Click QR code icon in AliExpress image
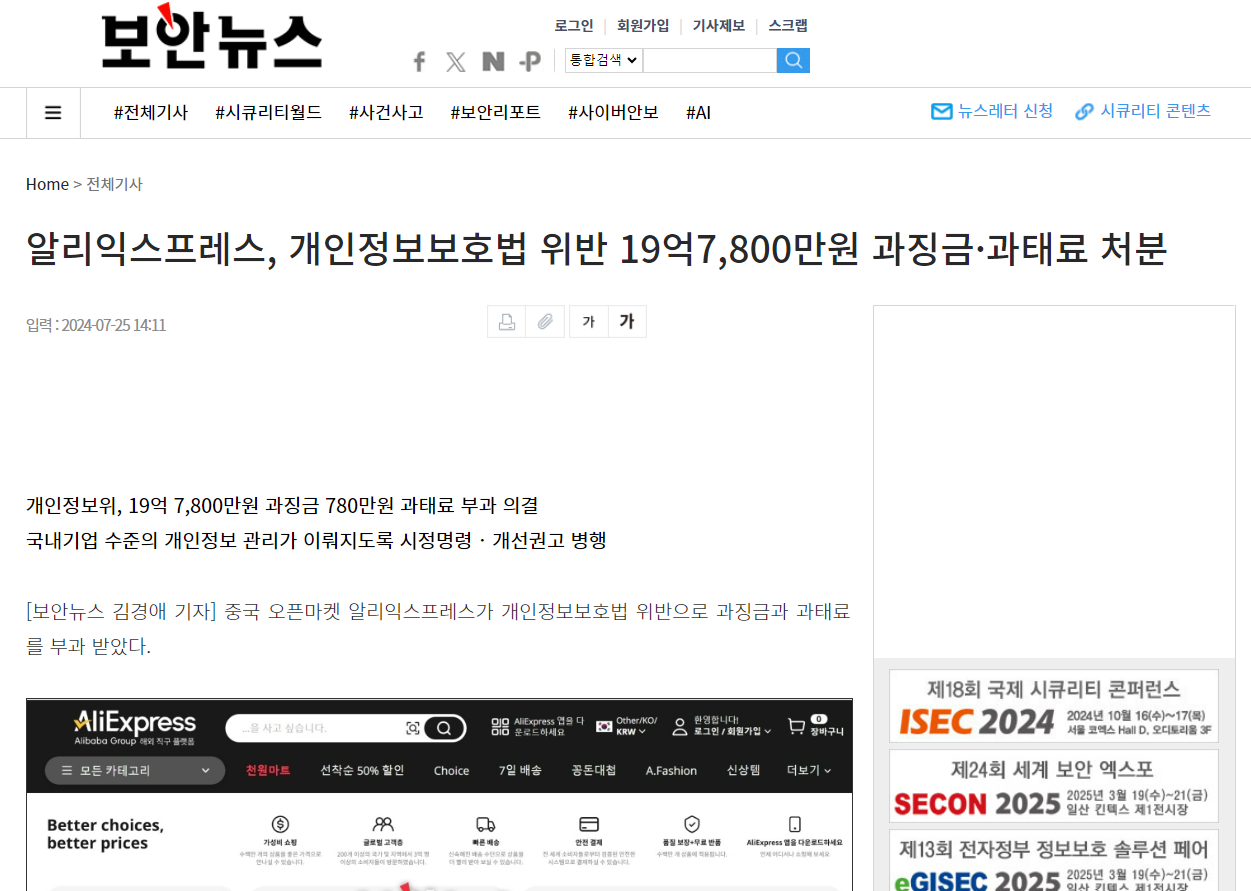The height and width of the screenshot is (891, 1251). click(500, 727)
